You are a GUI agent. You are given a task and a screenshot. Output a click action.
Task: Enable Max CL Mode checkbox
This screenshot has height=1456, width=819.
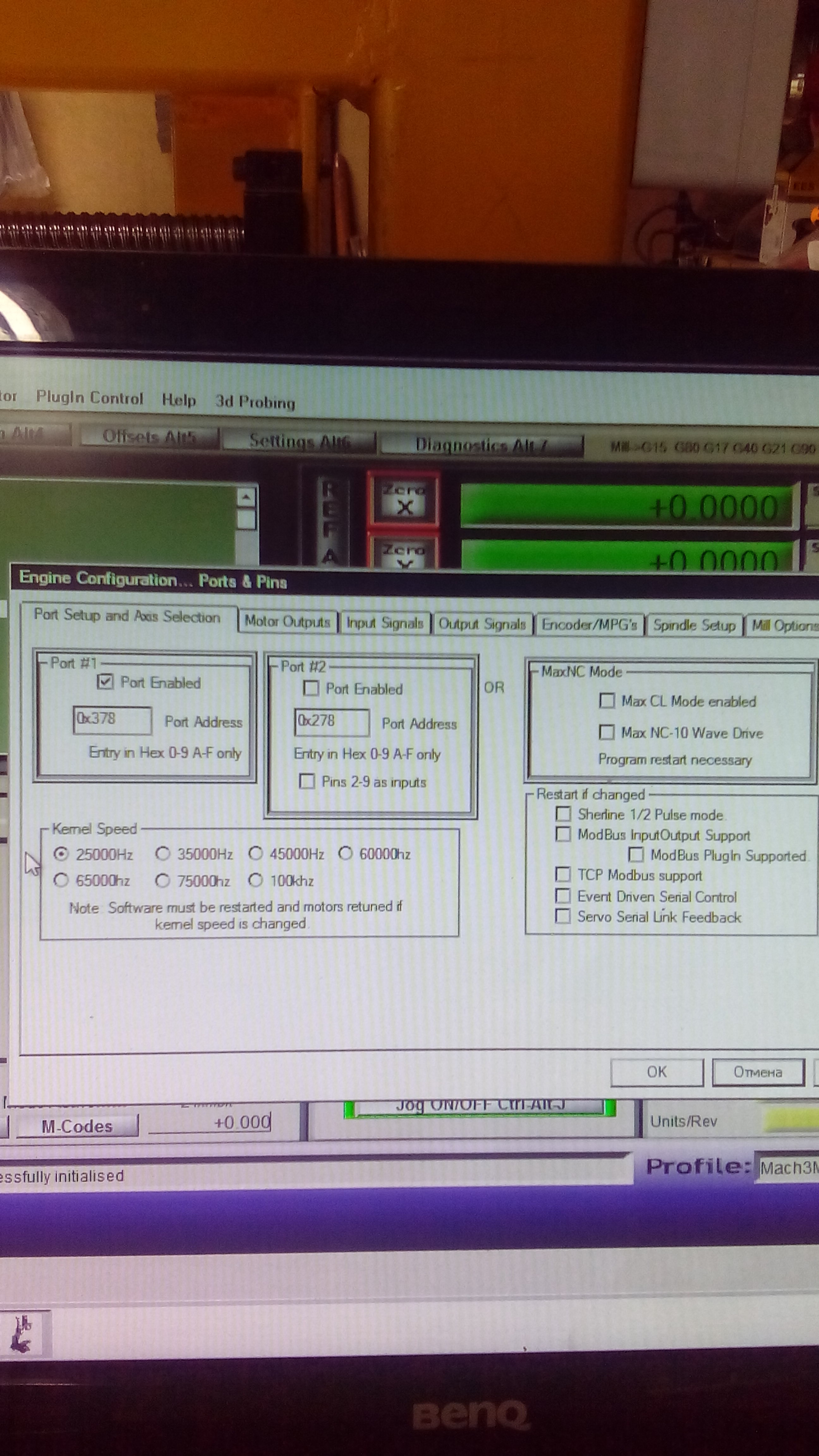click(x=606, y=701)
